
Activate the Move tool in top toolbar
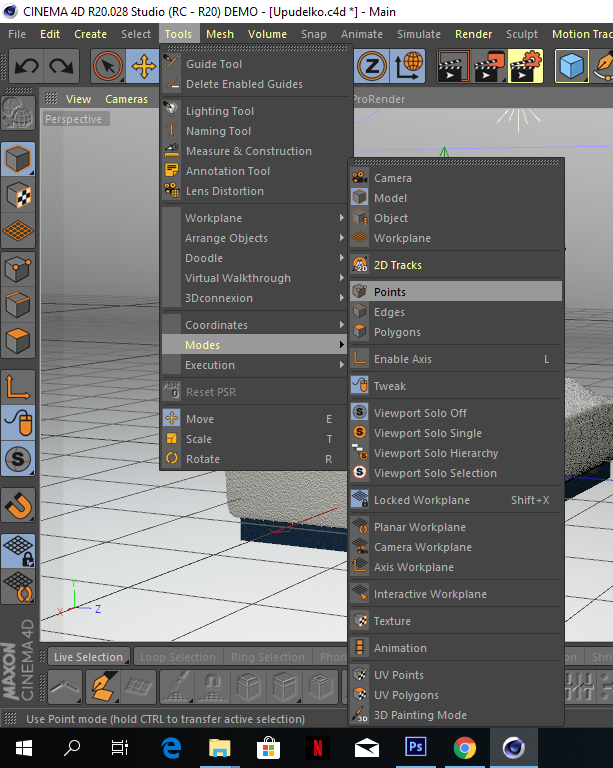click(x=143, y=66)
